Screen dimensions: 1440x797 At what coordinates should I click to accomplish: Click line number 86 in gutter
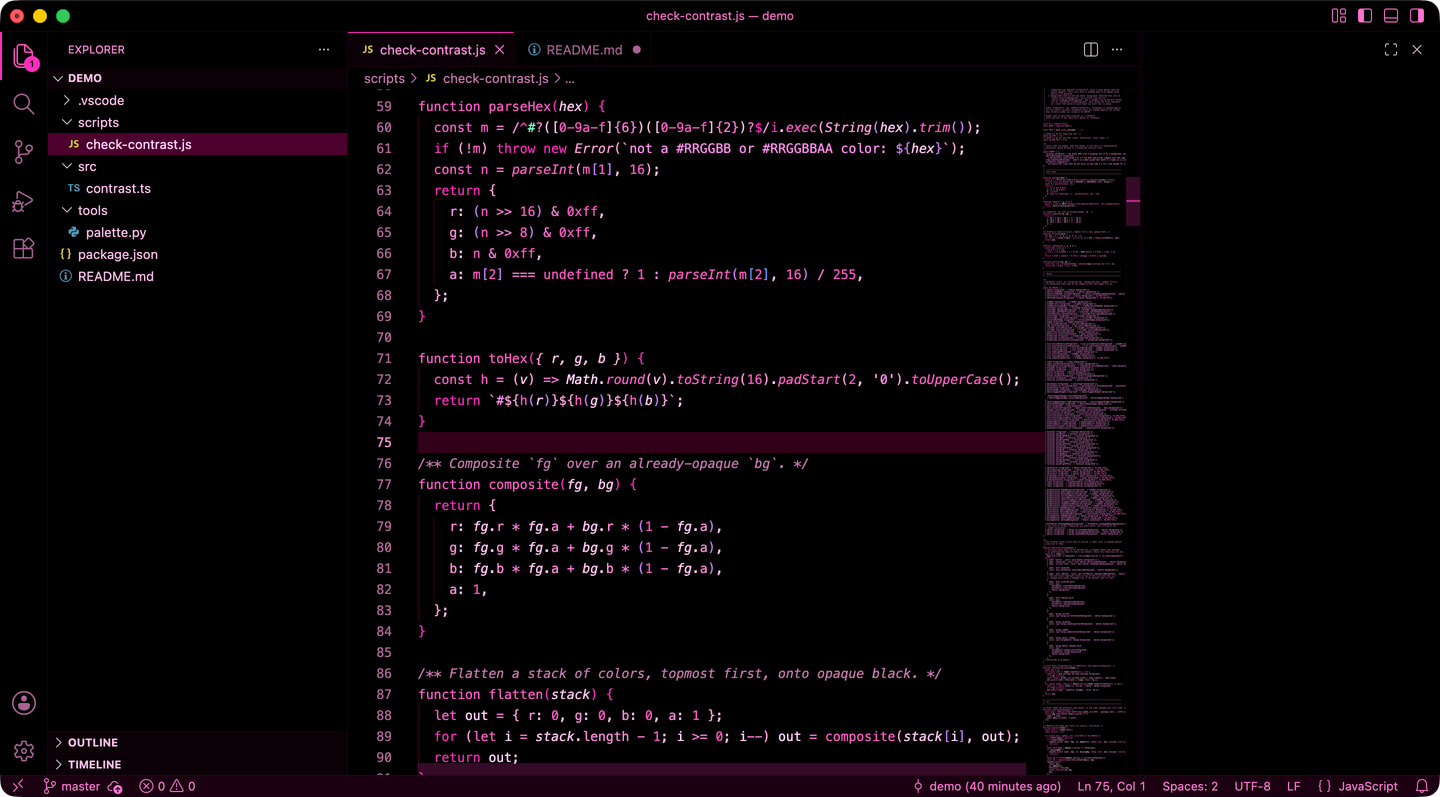pyautogui.click(x=384, y=673)
